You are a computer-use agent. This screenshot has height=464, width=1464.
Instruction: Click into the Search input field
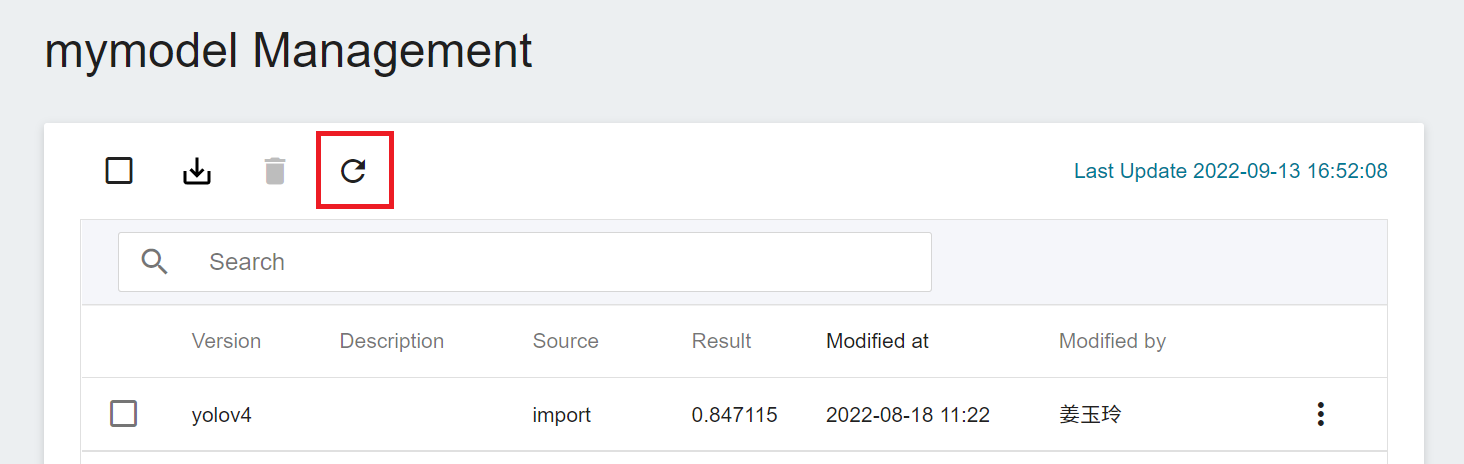pos(525,262)
